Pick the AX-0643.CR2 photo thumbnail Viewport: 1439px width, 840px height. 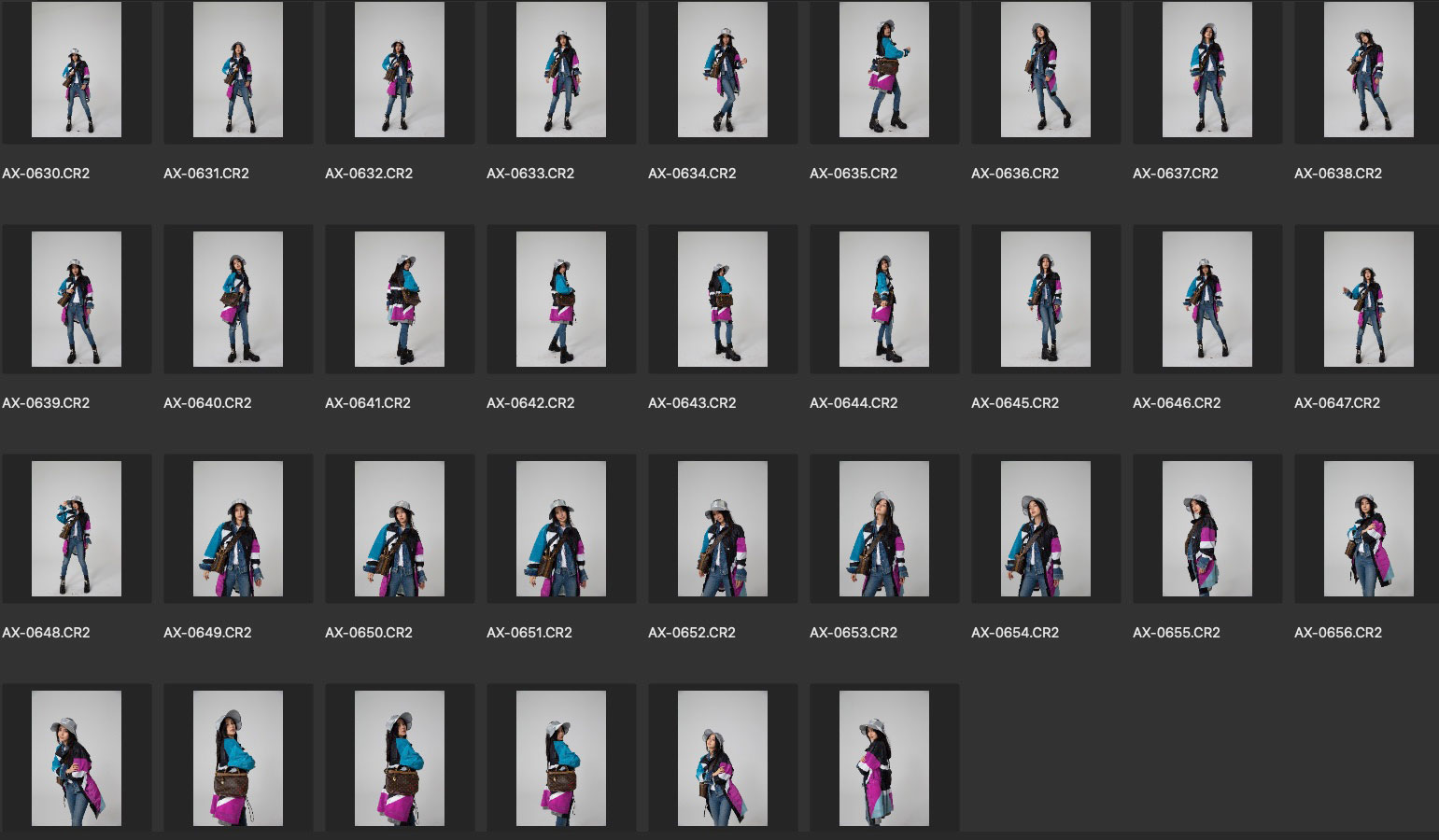point(723,300)
